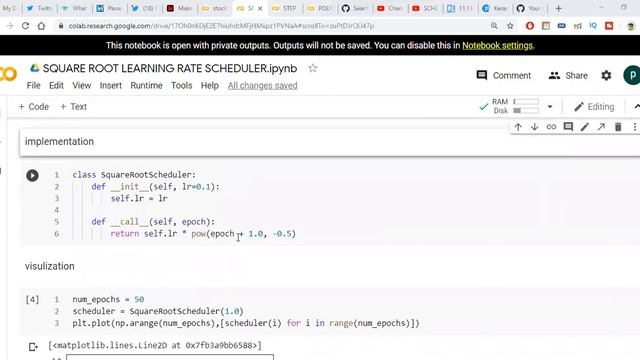Image resolution: width=640 pixels, height=360 pixels.
Task: Click the line 'class SquareRootScheduler:'
Action: (134, 175)
